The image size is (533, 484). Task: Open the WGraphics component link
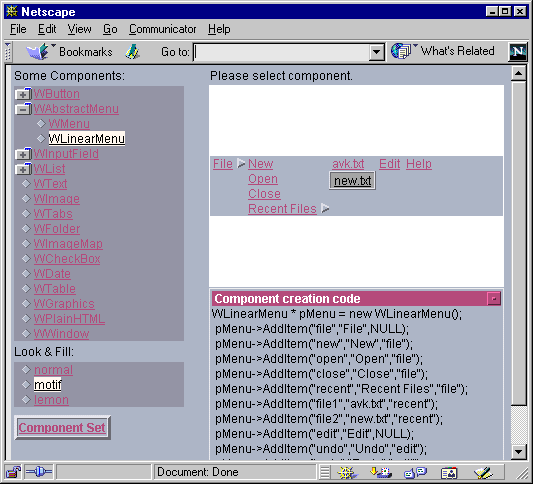64,304
